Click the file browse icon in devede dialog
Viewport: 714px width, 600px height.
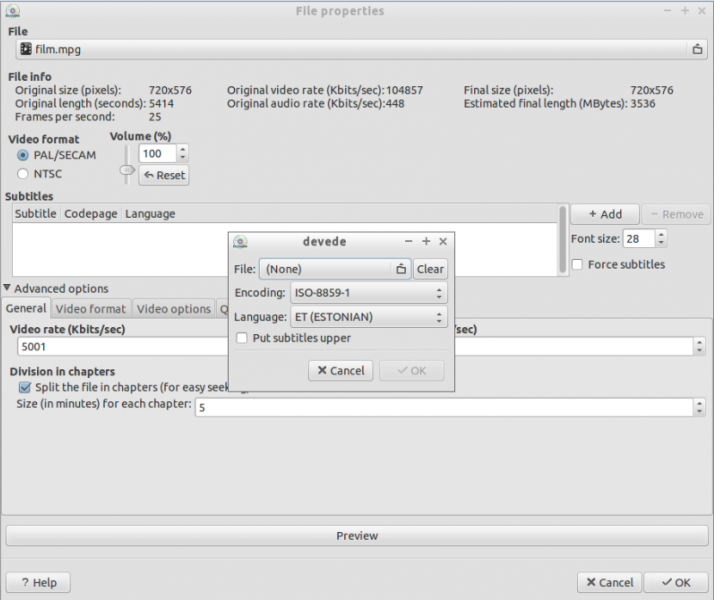tap(400, 269)
